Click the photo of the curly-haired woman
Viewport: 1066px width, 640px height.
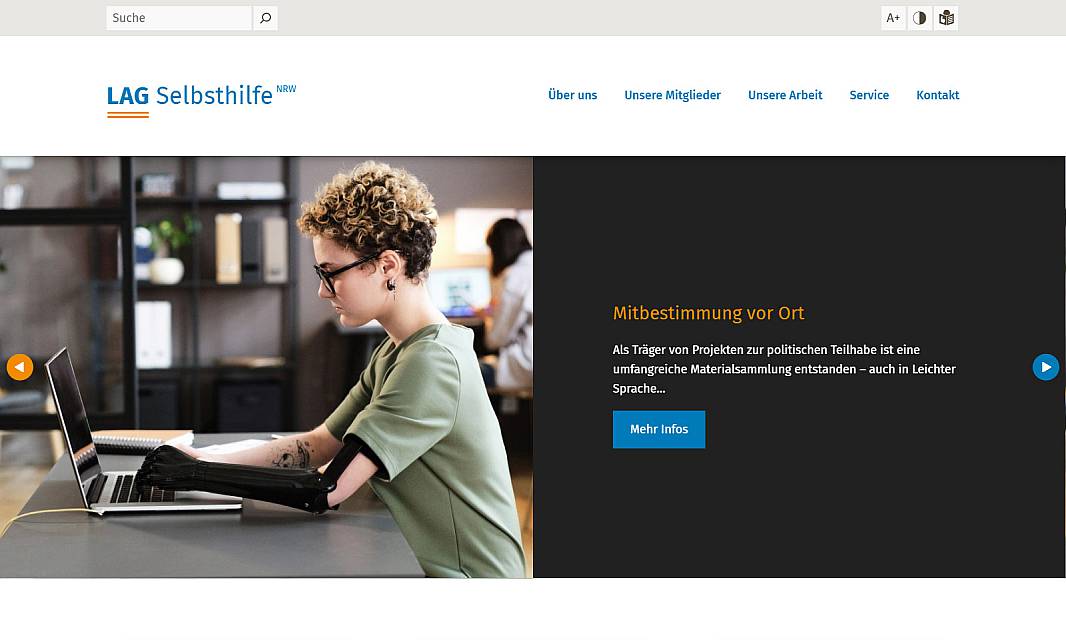[266, 367]
